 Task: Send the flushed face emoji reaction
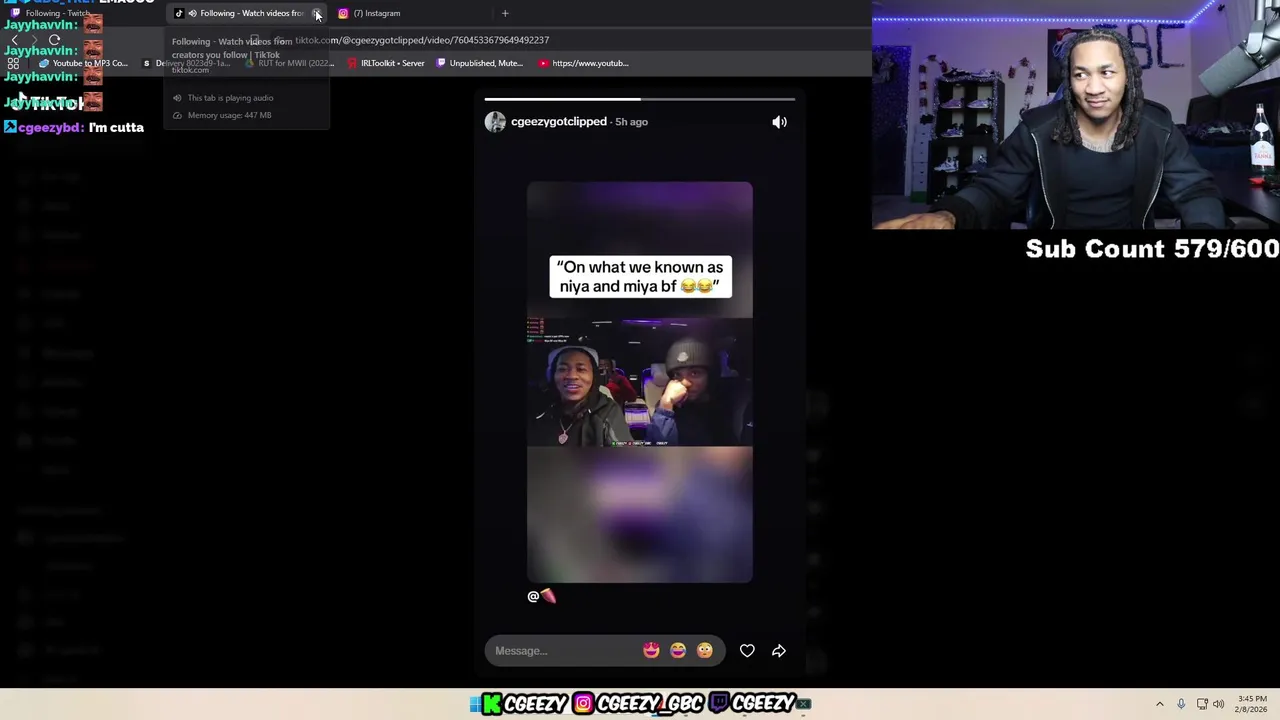tap(705, 651)
